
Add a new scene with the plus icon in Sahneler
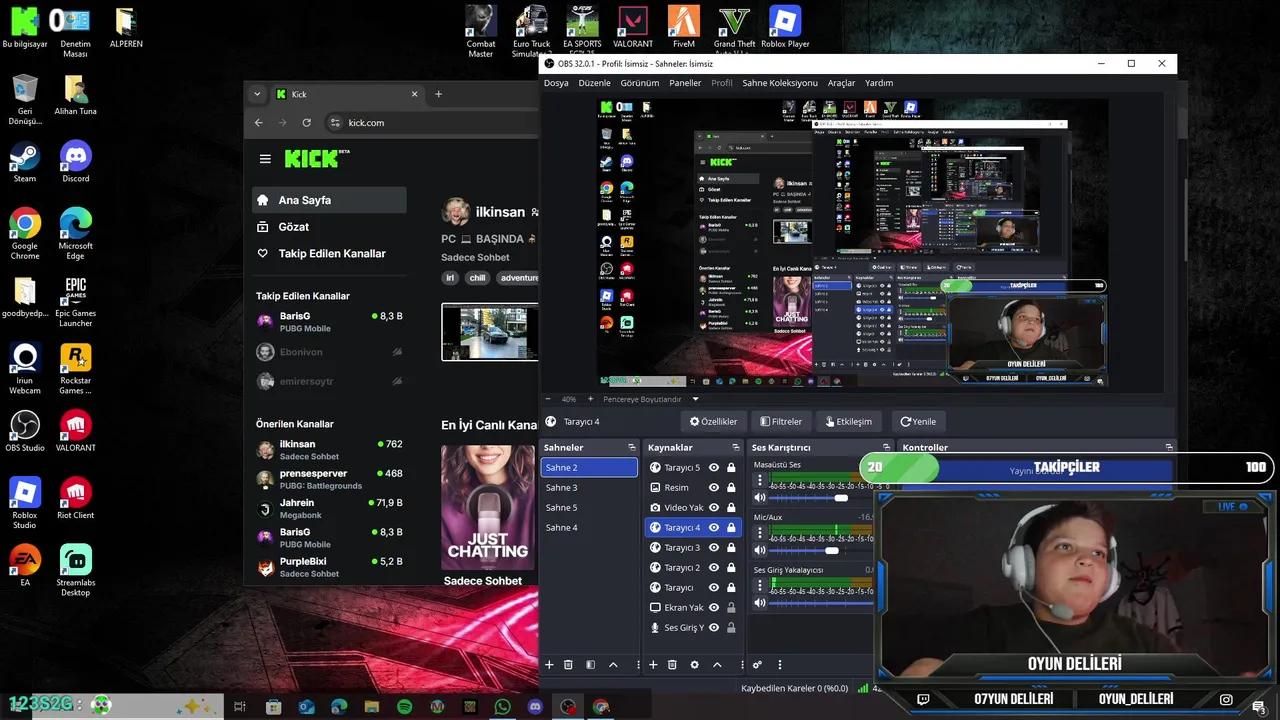[x=548, y=665]
